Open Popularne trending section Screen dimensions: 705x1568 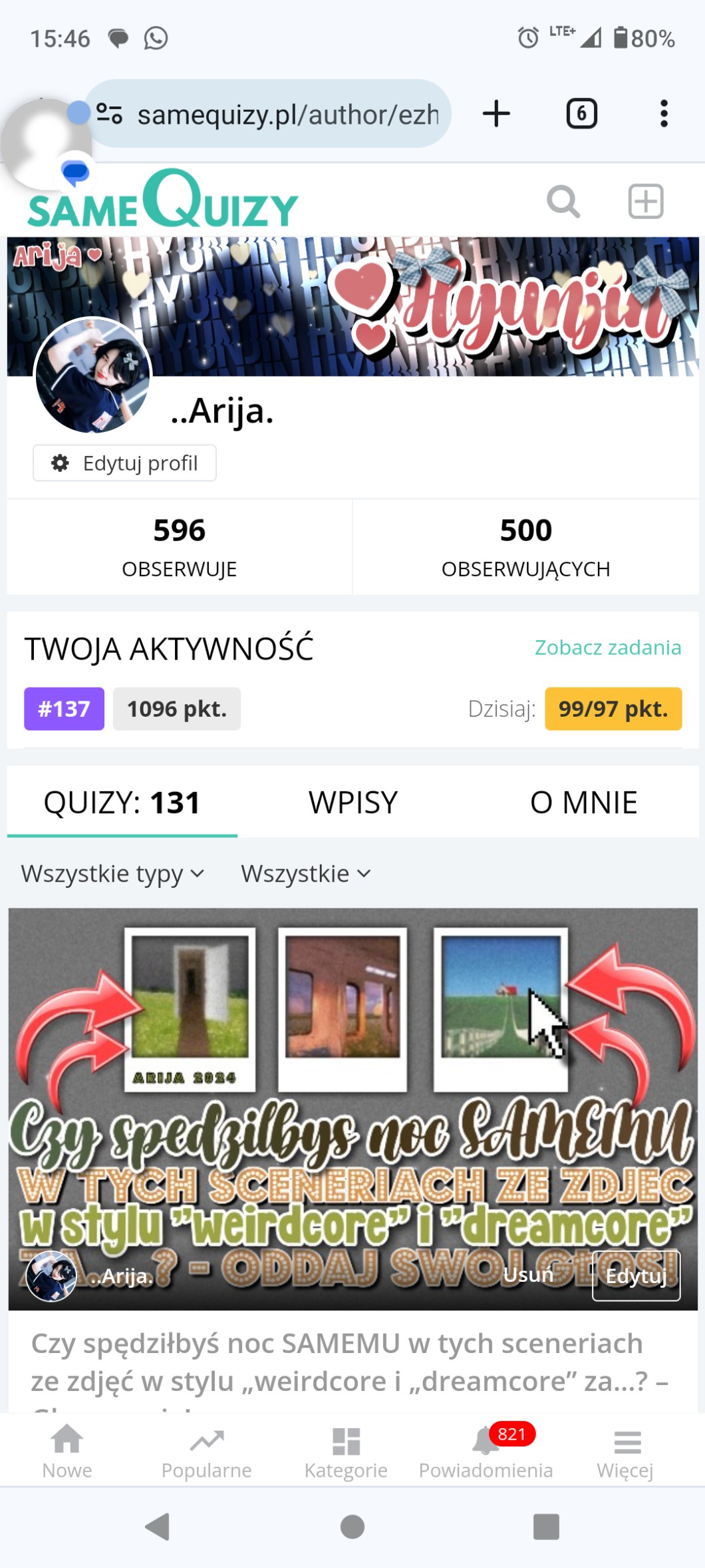(207, 1452)
